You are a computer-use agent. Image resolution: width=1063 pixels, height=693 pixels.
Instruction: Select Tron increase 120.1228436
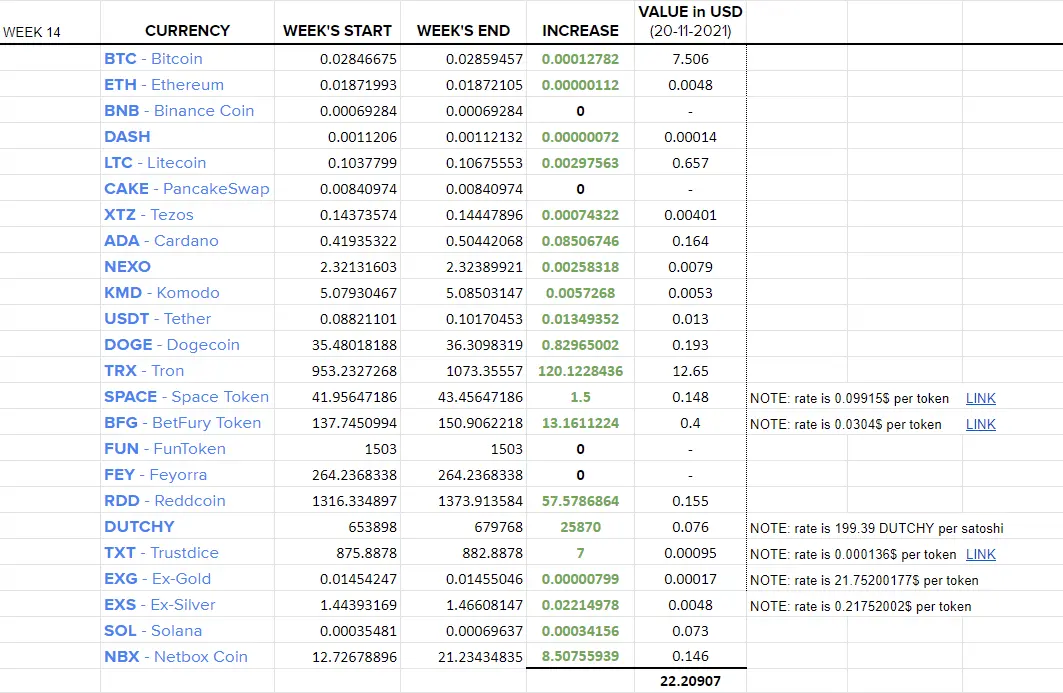click(580, 371)
